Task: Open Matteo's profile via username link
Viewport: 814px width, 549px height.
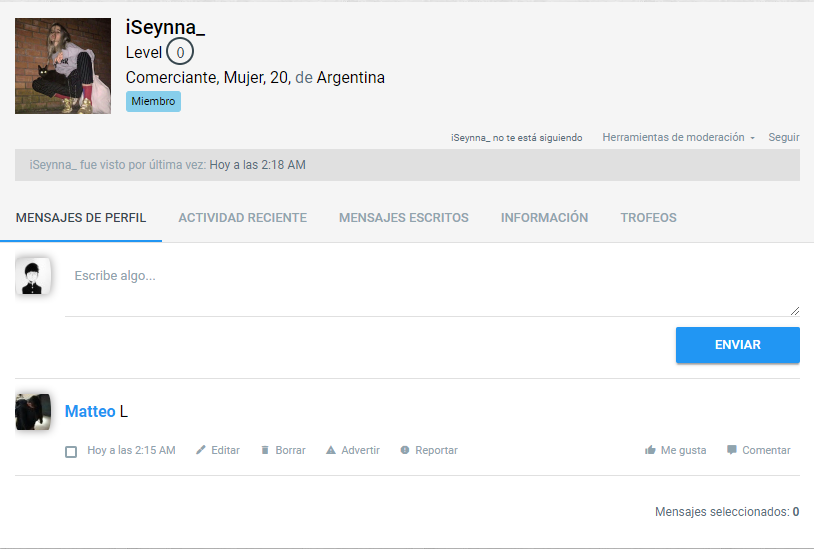Action: pyautogui.click(x=90, y=412)
